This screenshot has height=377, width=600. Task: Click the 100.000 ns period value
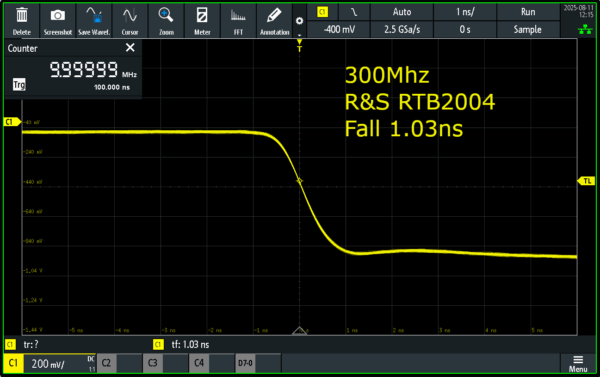click(x=112, y=87)
